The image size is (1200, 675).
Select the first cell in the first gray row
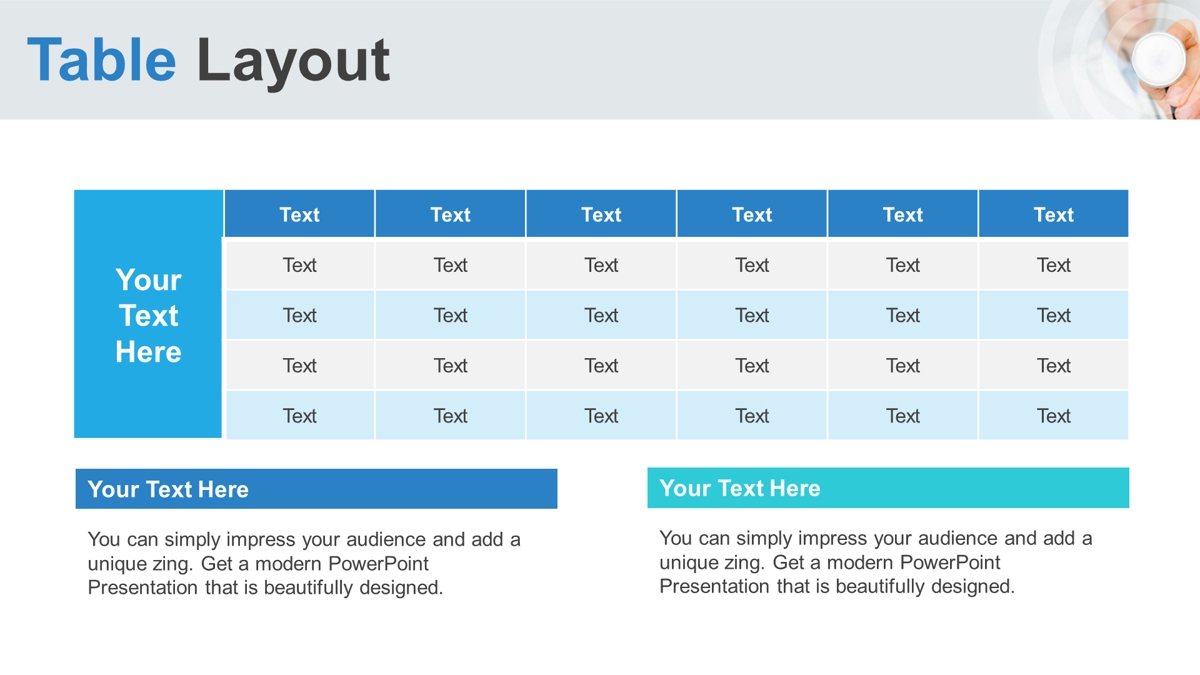pos(299,265)
